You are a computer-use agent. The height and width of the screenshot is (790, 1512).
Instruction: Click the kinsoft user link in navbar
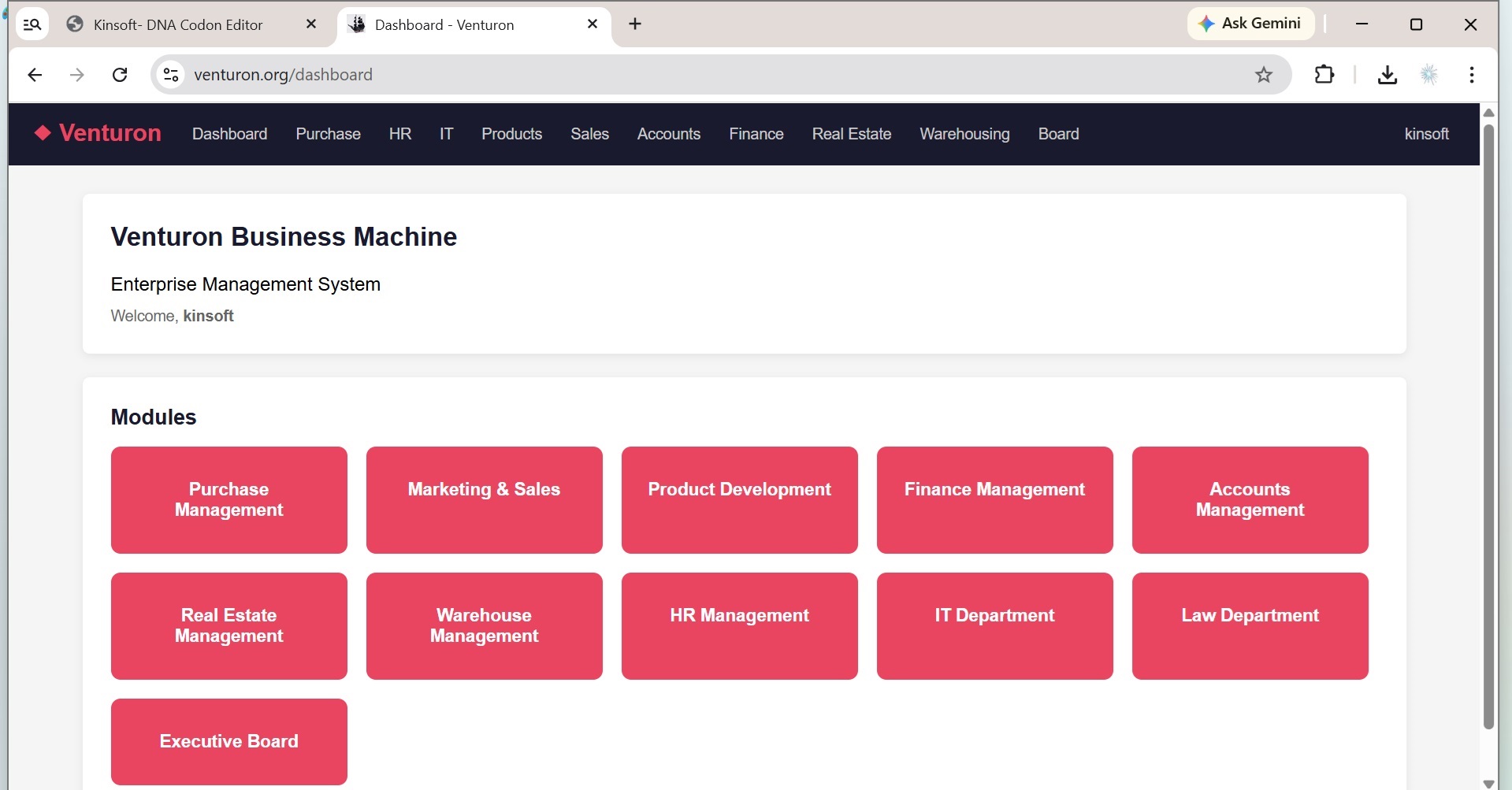pyautogui.click(x=1426, y=134)
